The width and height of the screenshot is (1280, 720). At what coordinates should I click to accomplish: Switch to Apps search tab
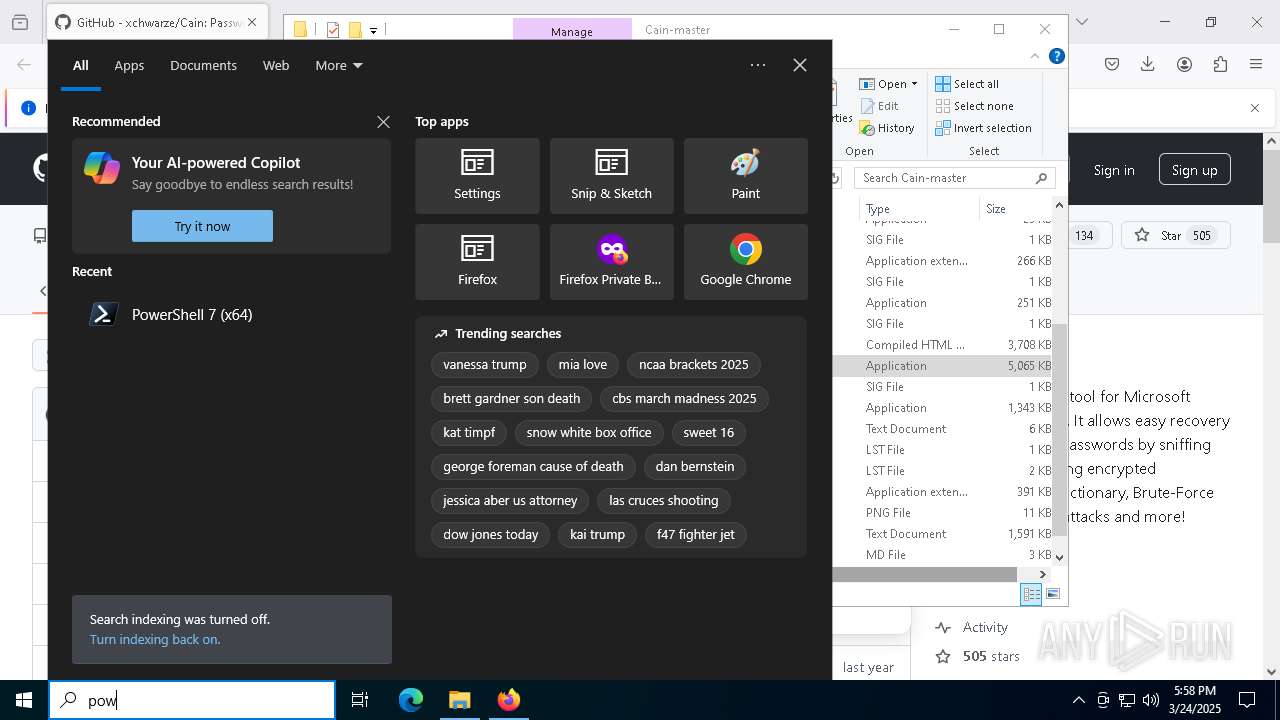[129, 65]
